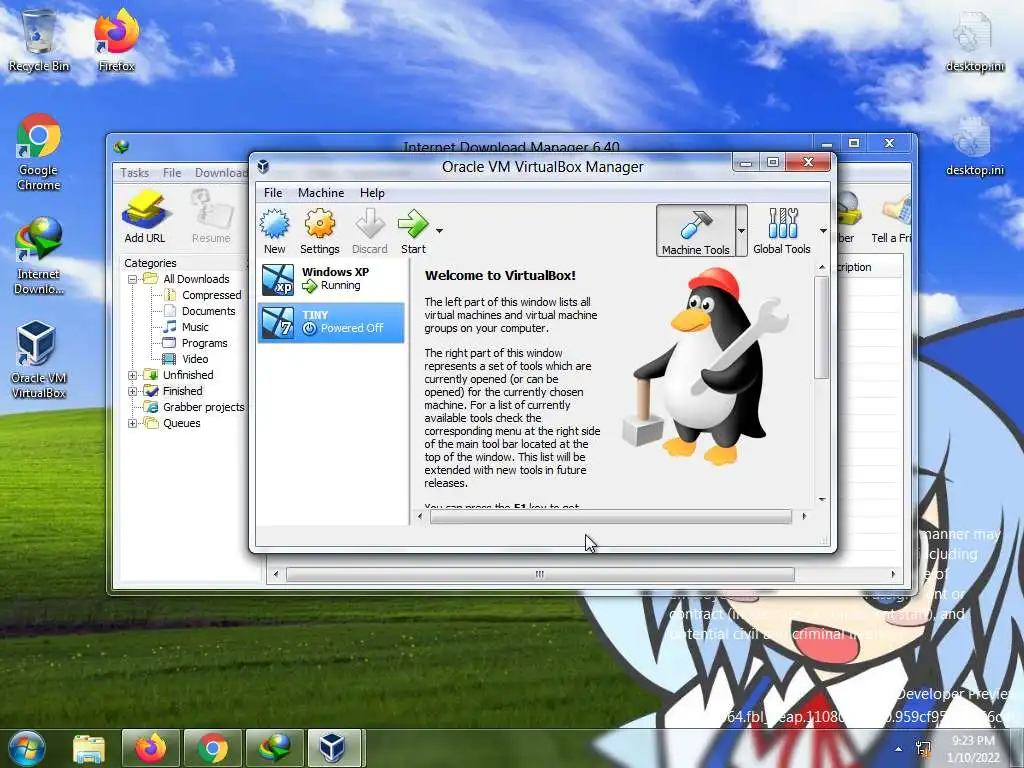Open VirtualBox machine Settings gear
This screenshot has width=1024, height=768.
(x=319, y=231)
